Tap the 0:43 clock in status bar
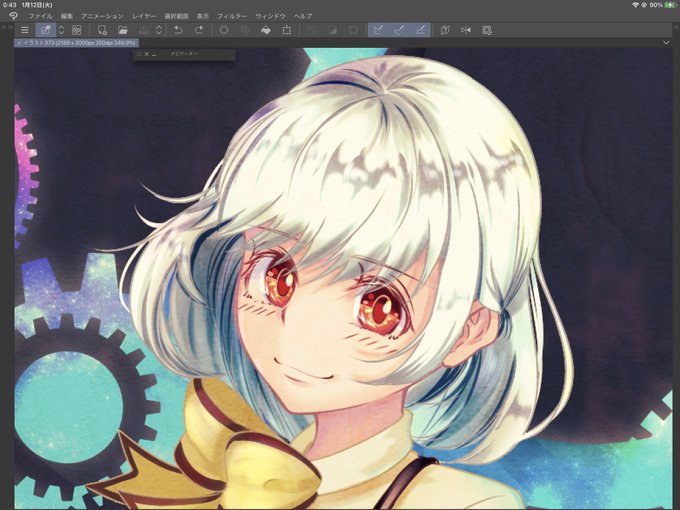The height and width of the screenshot is (510, 680). (x=9, y=5)
